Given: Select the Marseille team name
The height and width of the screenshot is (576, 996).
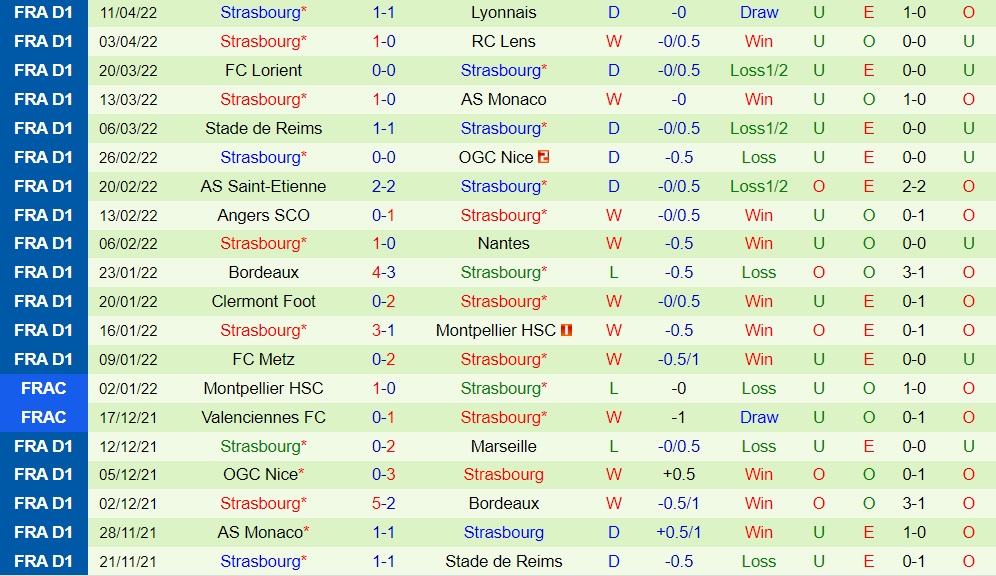Looking at the screenshot, I should point(503,447).
